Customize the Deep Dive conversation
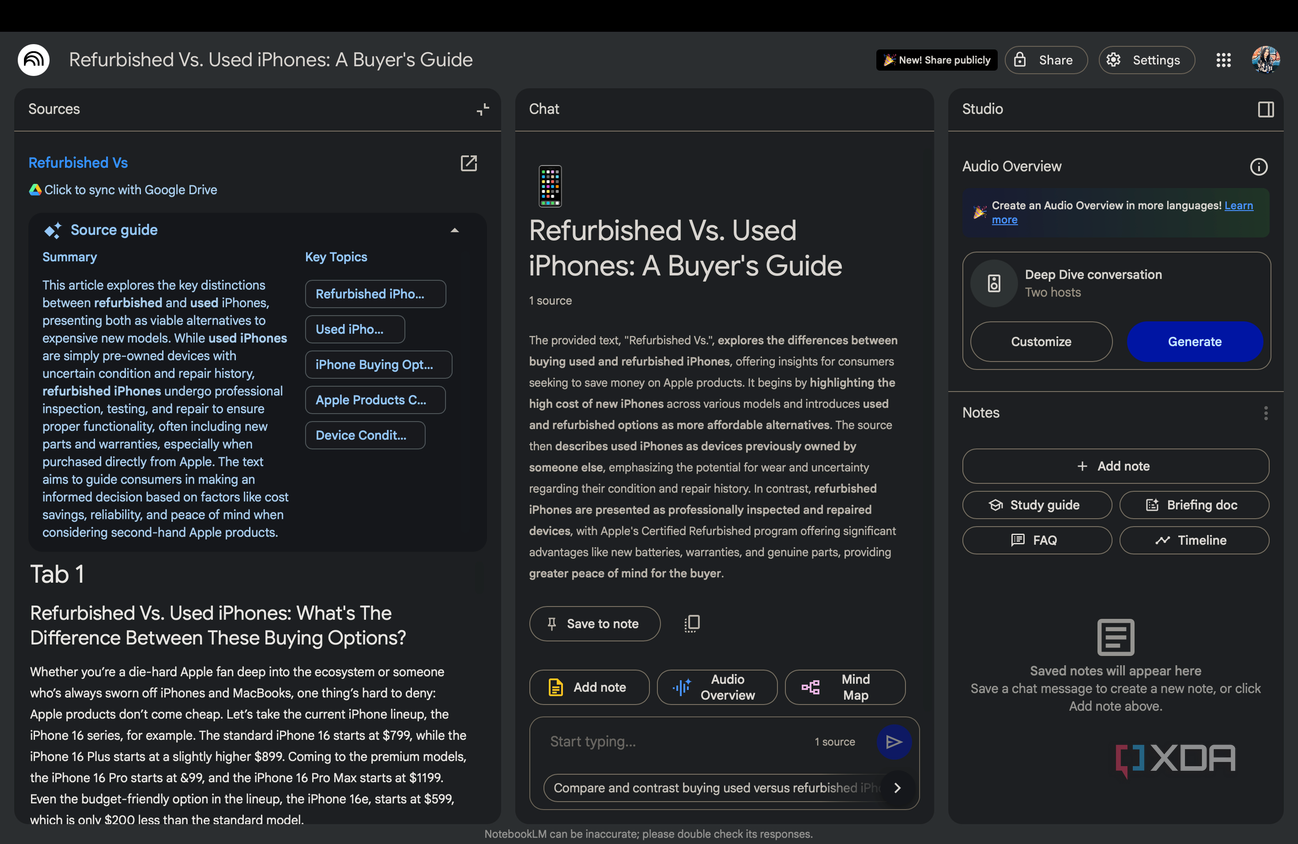Image resolution: width=1298 pixels, height=844 pixels. click(1041, 342)
